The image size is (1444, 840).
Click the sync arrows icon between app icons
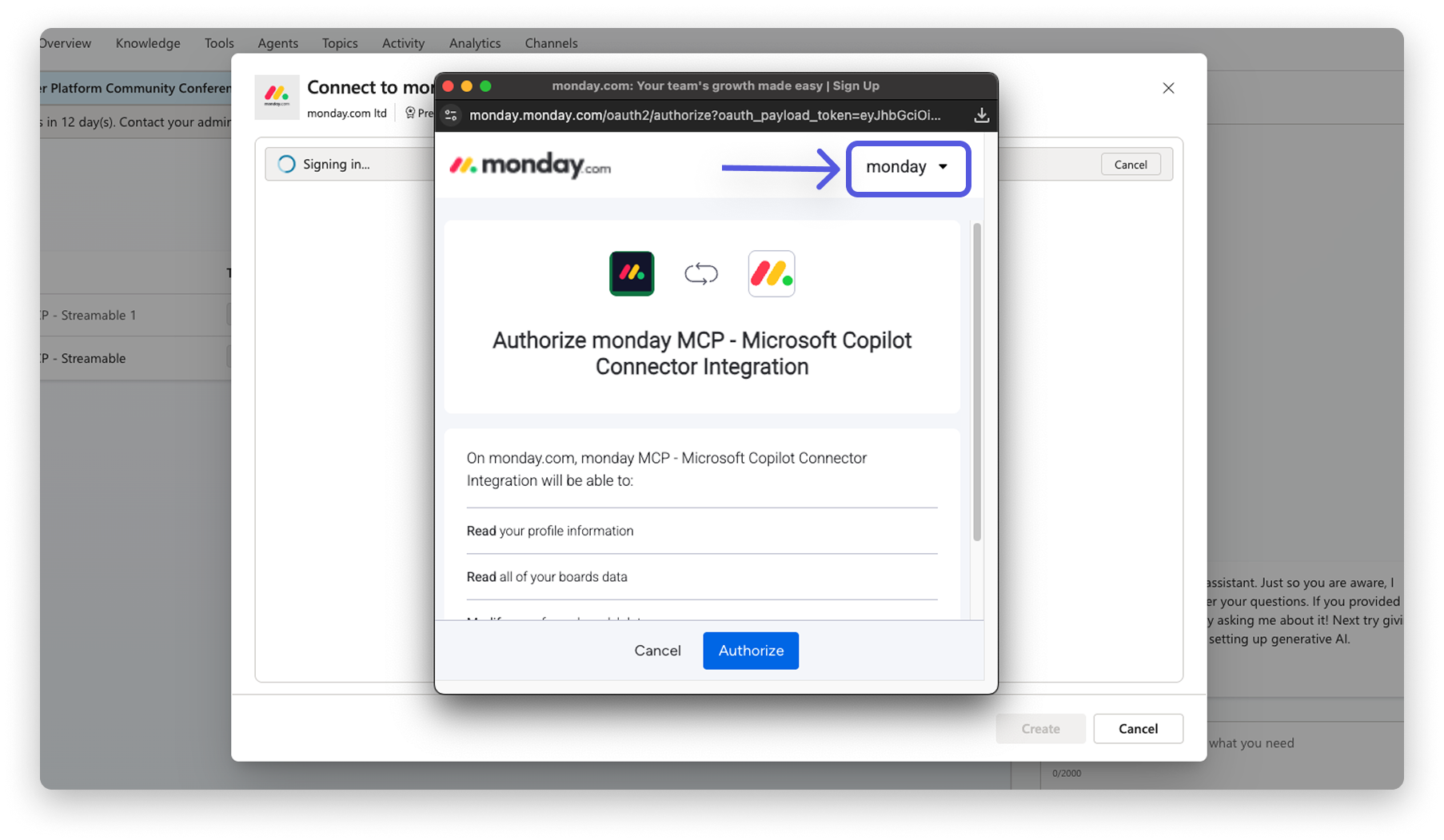click(x=701, y=274)
